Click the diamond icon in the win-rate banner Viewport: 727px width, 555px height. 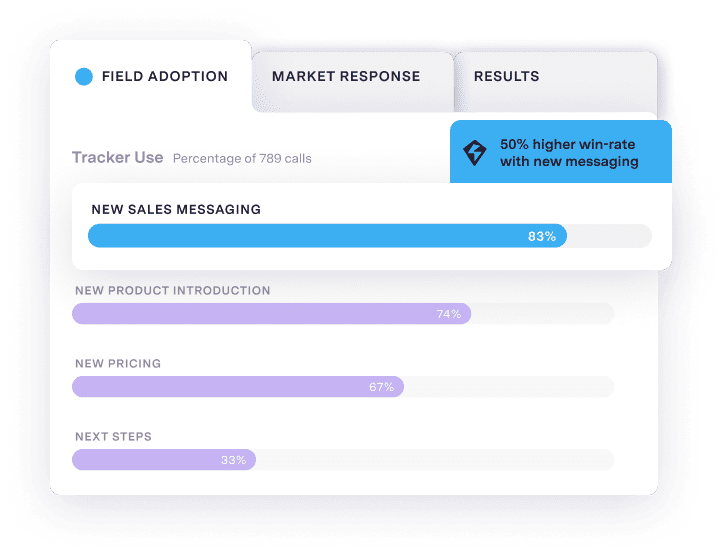coord(474,152)
